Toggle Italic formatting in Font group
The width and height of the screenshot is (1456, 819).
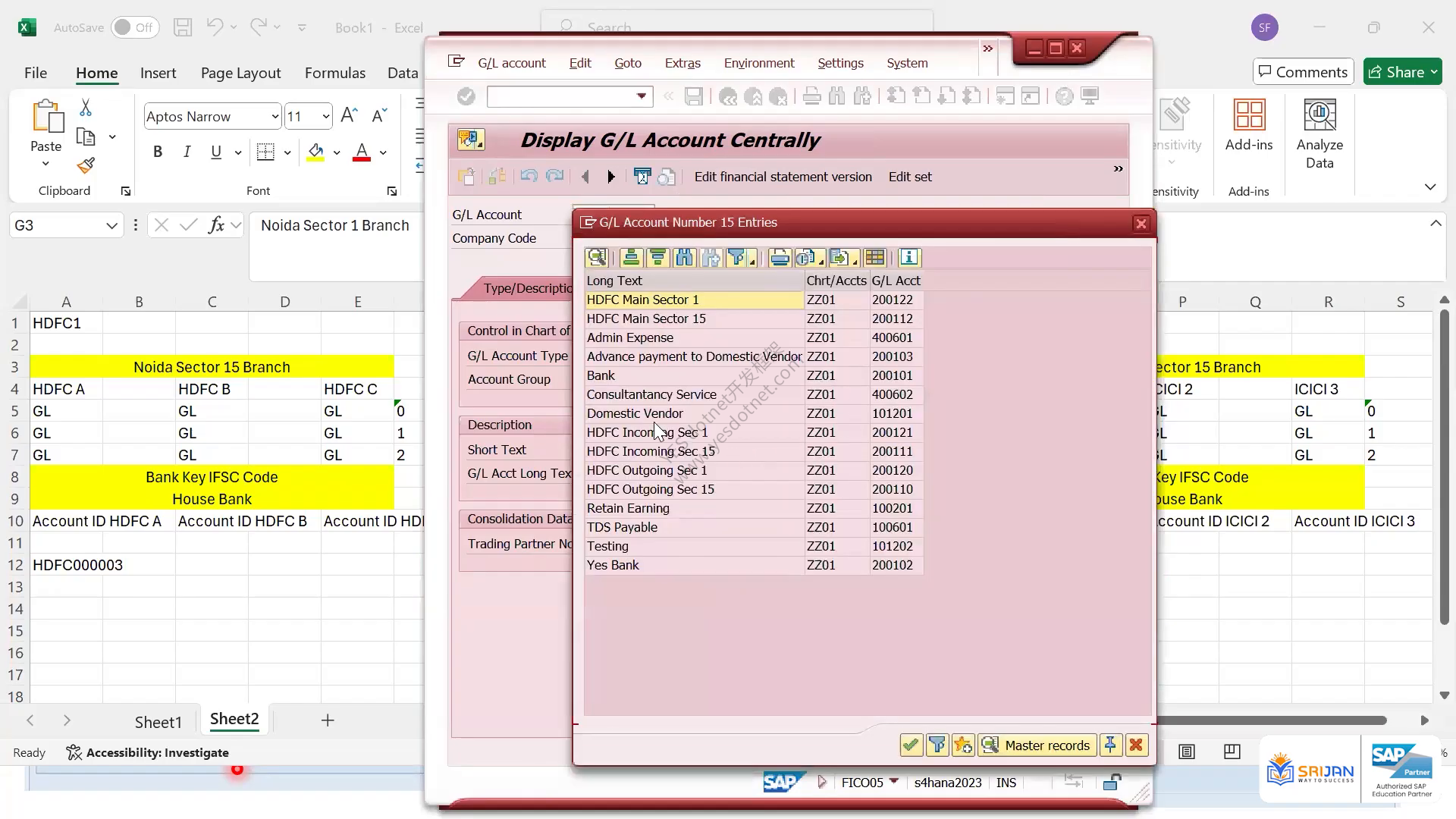coord(187,152)
